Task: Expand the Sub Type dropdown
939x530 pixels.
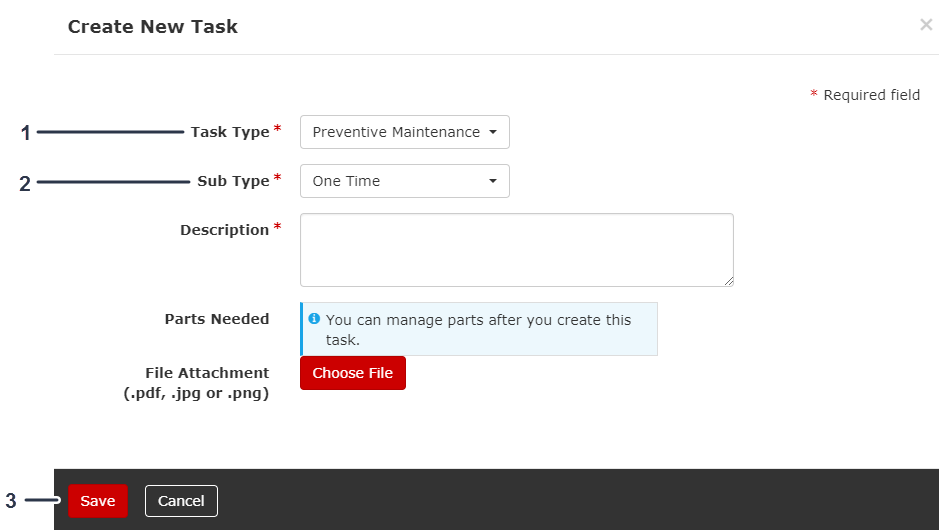Action: [404, 181]
